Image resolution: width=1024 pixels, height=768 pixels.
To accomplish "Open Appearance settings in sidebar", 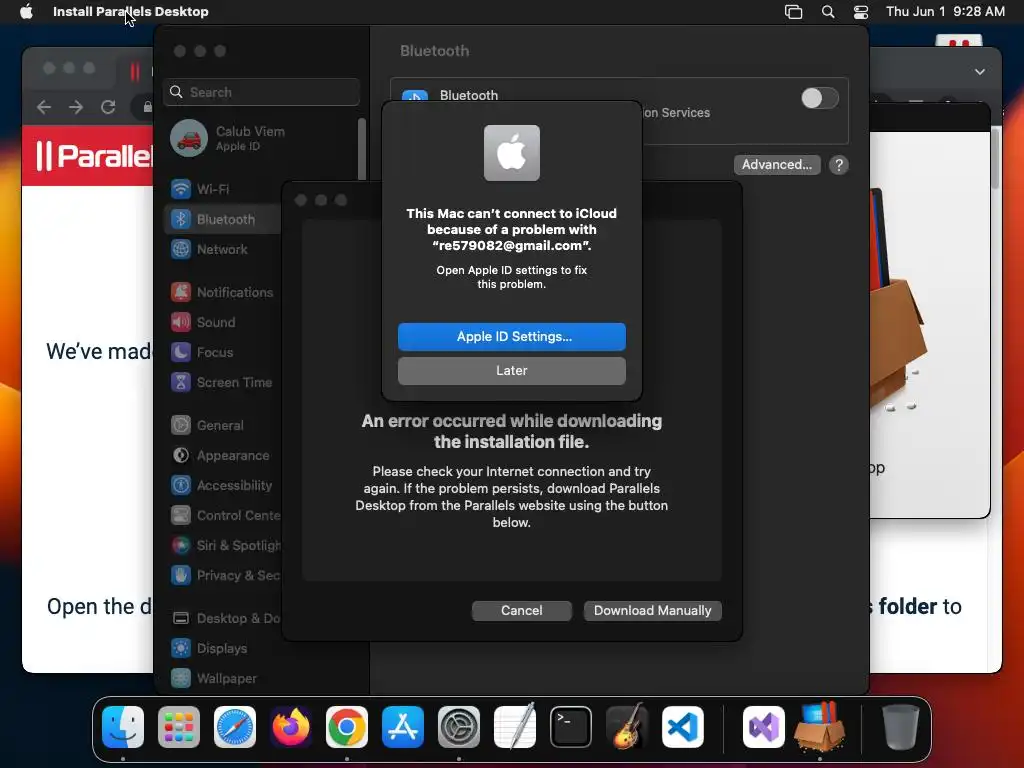I will pos(222,456).
